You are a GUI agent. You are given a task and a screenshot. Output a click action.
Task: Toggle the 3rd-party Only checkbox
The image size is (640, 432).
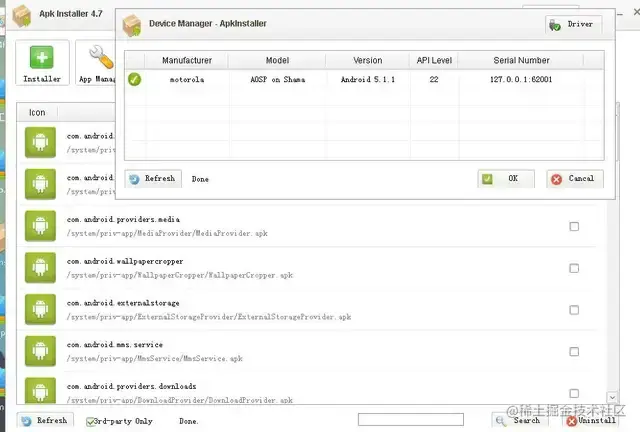click(x=90, y=421)
